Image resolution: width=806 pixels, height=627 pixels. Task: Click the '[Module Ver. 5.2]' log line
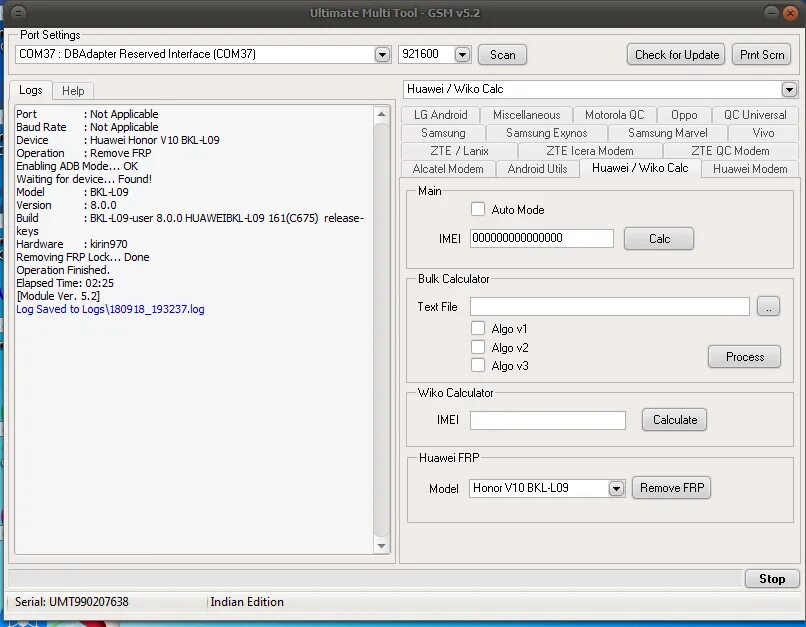point(58,296)
